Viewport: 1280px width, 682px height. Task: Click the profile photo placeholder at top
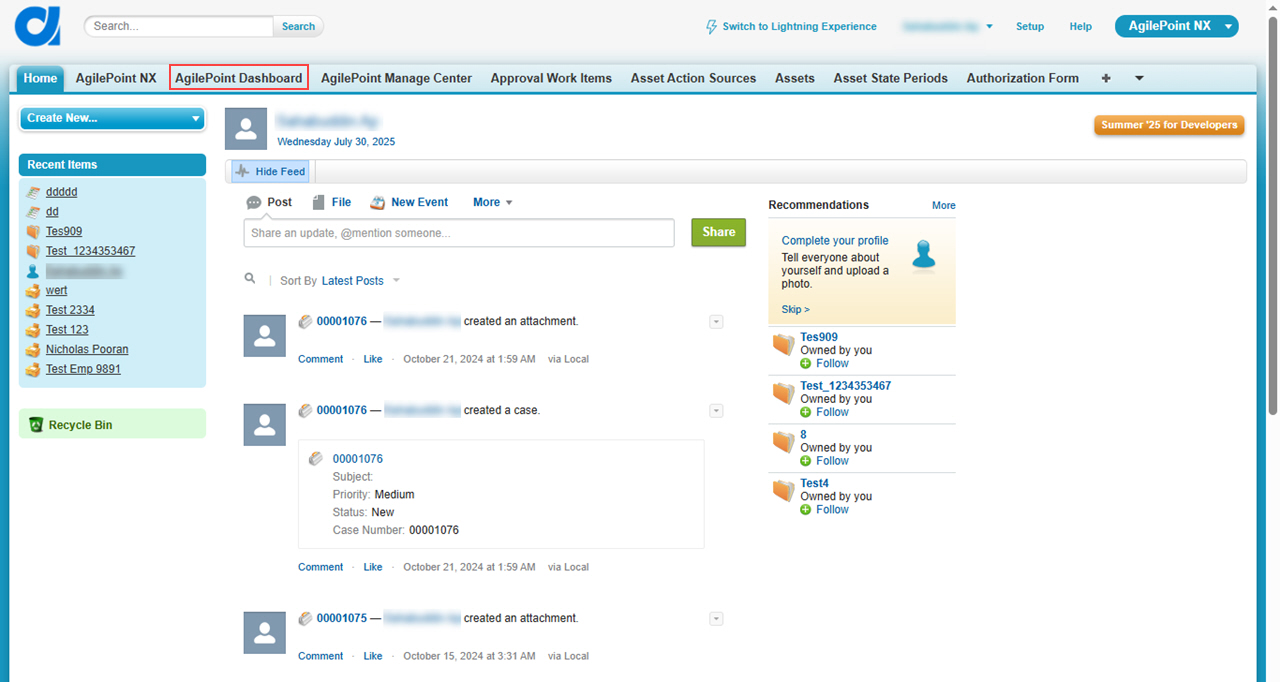(x=246, y=130)
